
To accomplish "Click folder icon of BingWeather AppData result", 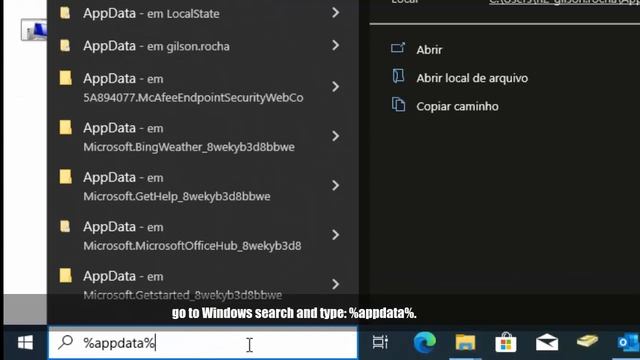I will coord(65,127).
